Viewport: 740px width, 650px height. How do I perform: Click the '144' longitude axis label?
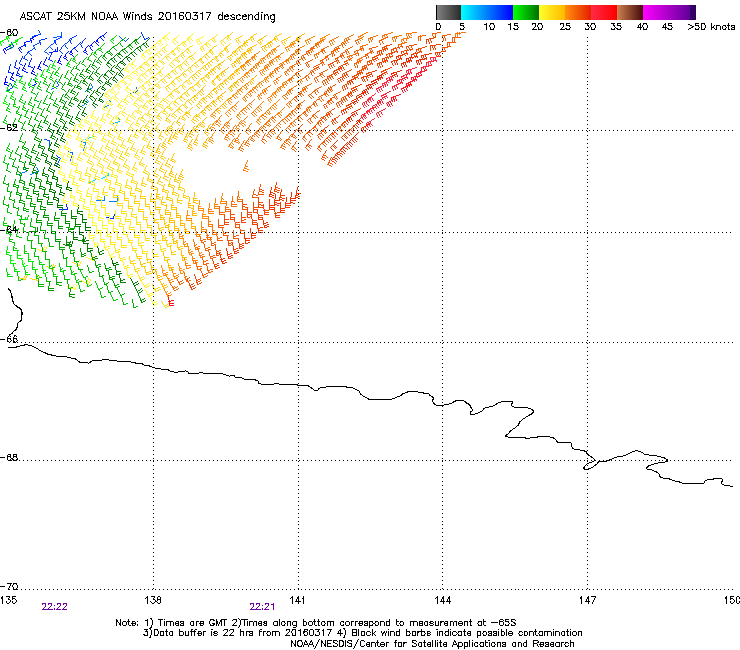coord(442,600)
